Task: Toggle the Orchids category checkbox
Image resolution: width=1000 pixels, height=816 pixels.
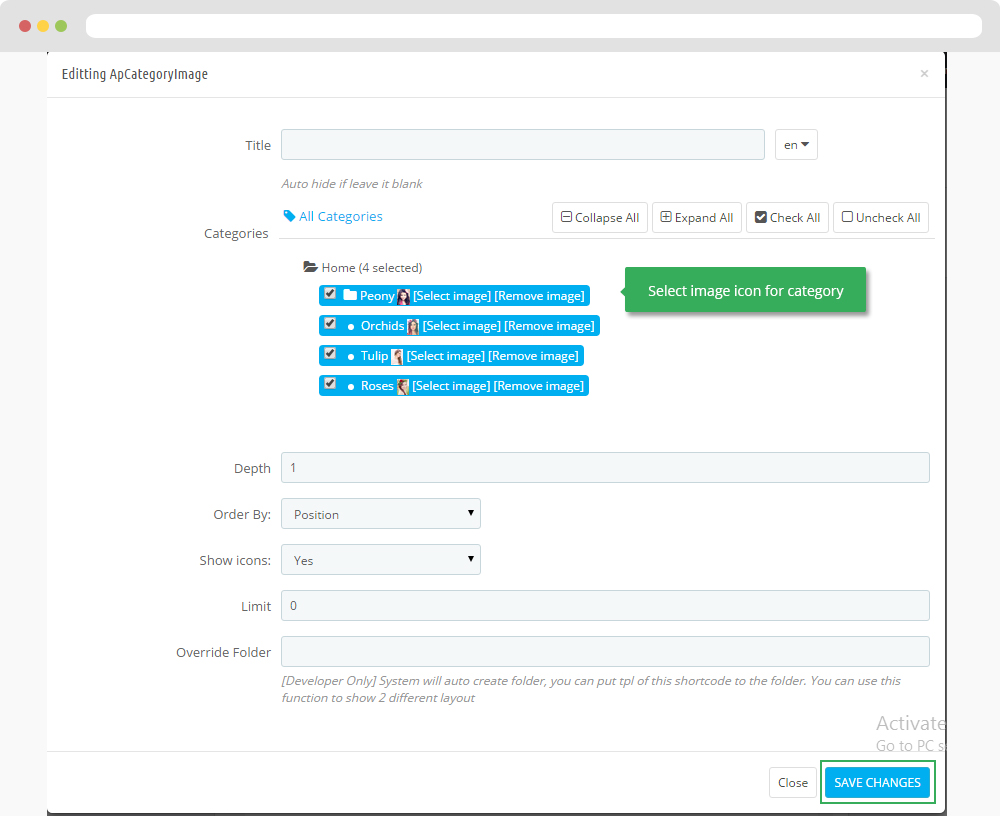Action: tap(330, 324)
